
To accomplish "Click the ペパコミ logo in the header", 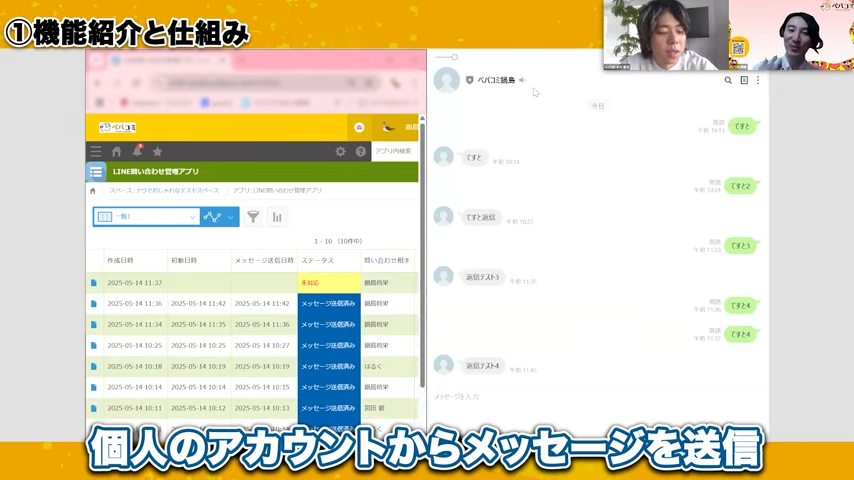I will [118, 127].
